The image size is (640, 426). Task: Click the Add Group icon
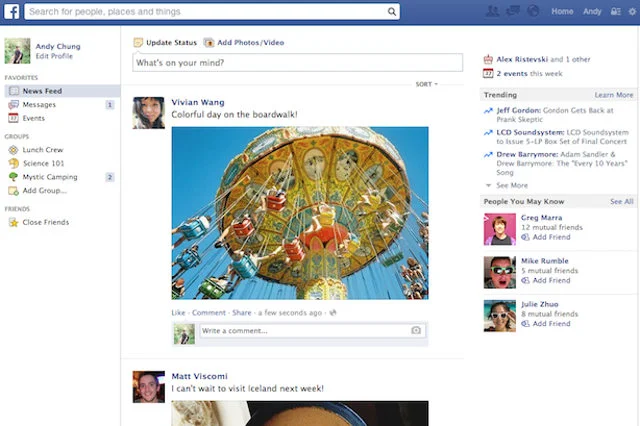click(x=13, y=191)
